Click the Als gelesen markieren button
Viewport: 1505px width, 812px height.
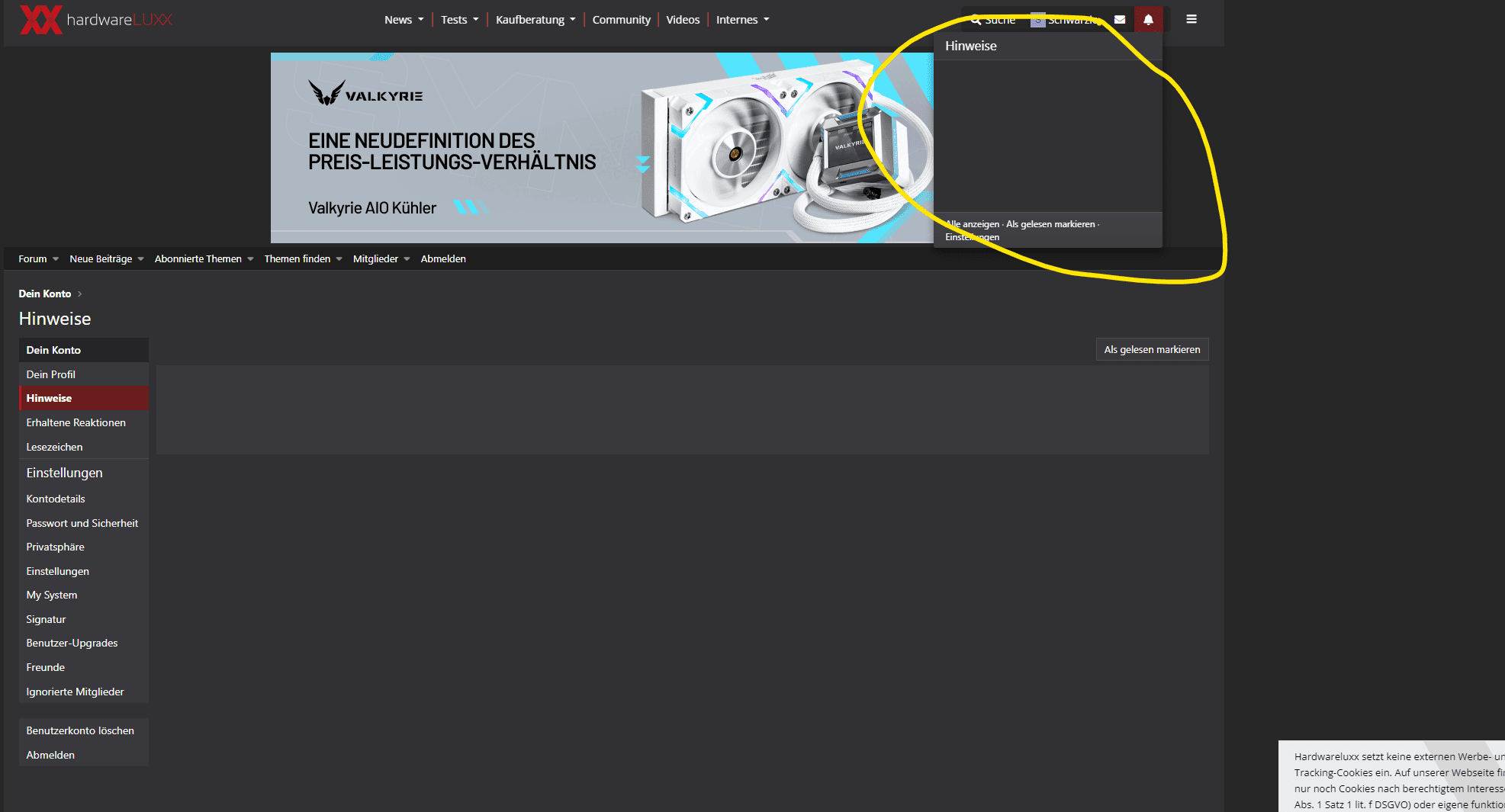pos(1152,349)
